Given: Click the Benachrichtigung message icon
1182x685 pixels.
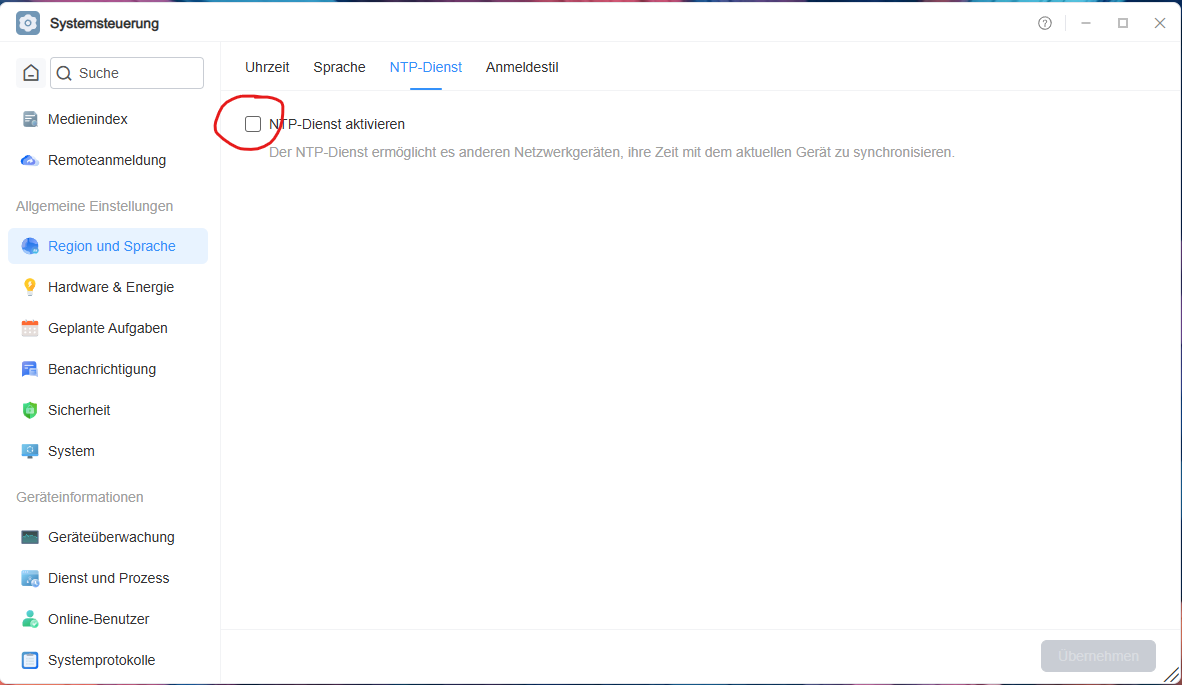Looking at the screenshot, I should coord(30,369).
